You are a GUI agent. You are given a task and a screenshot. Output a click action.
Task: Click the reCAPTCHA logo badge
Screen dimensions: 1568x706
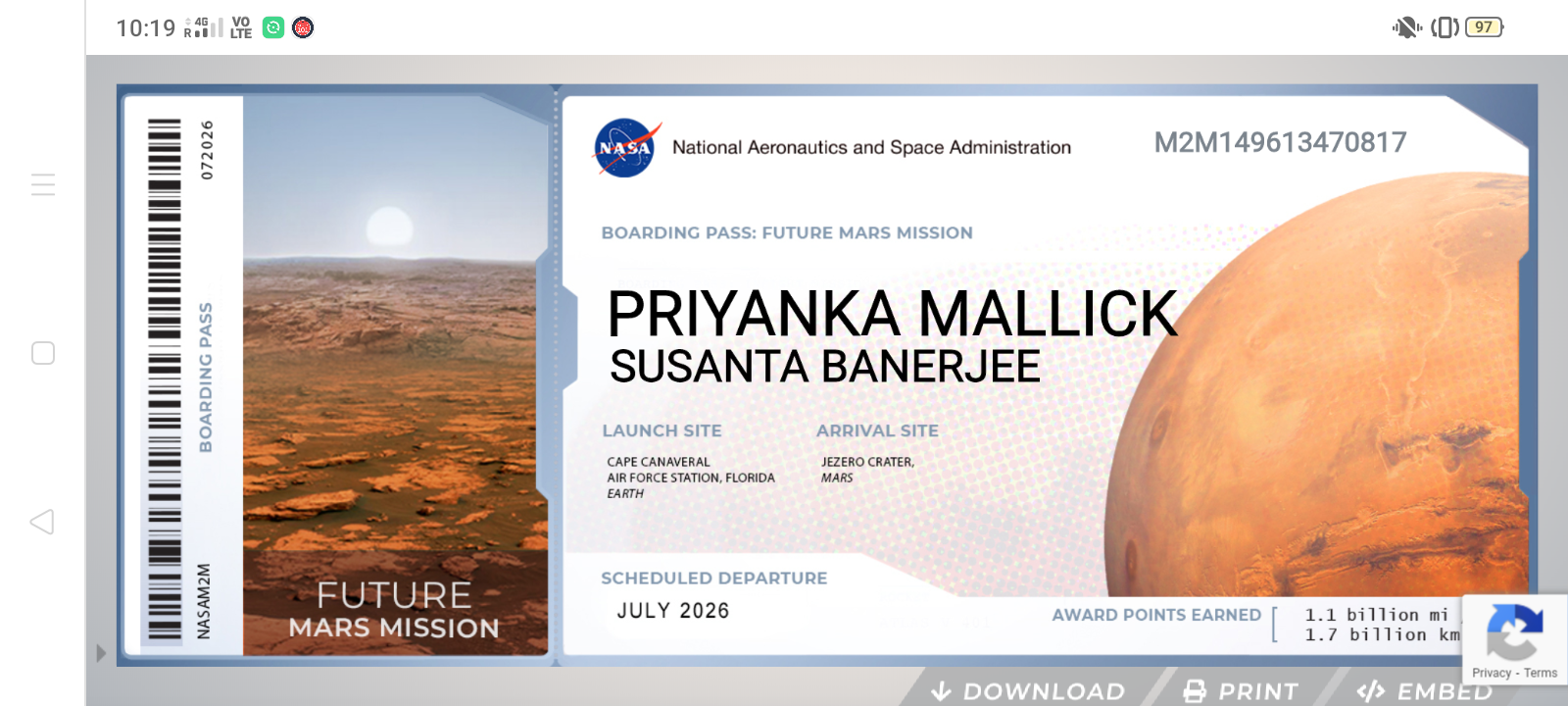point(1515,632)
